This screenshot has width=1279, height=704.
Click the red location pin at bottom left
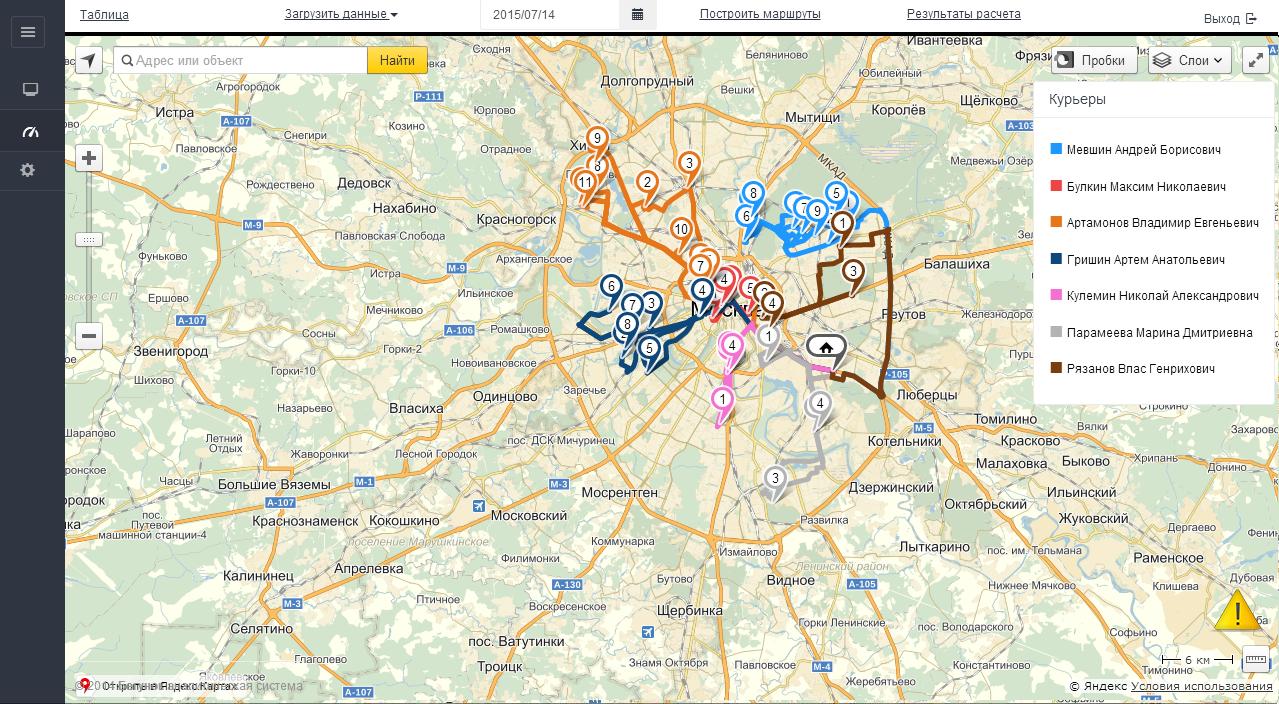(x=85, y=685)
